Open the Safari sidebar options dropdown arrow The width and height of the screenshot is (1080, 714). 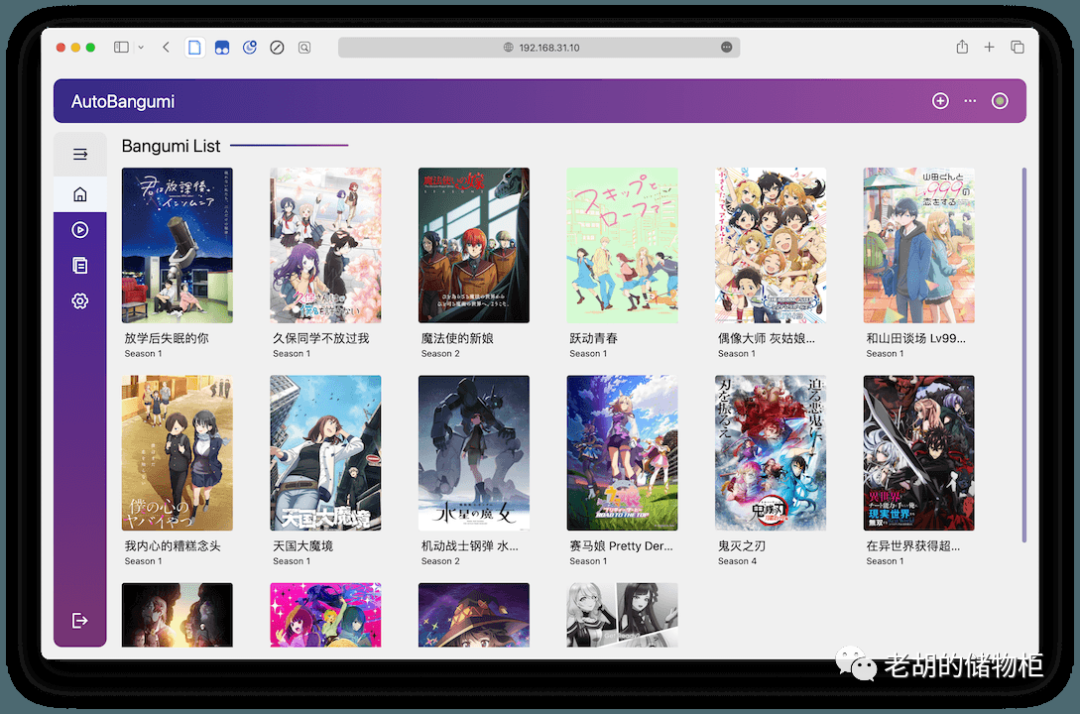pyautogui.click(x=141, y=48)
